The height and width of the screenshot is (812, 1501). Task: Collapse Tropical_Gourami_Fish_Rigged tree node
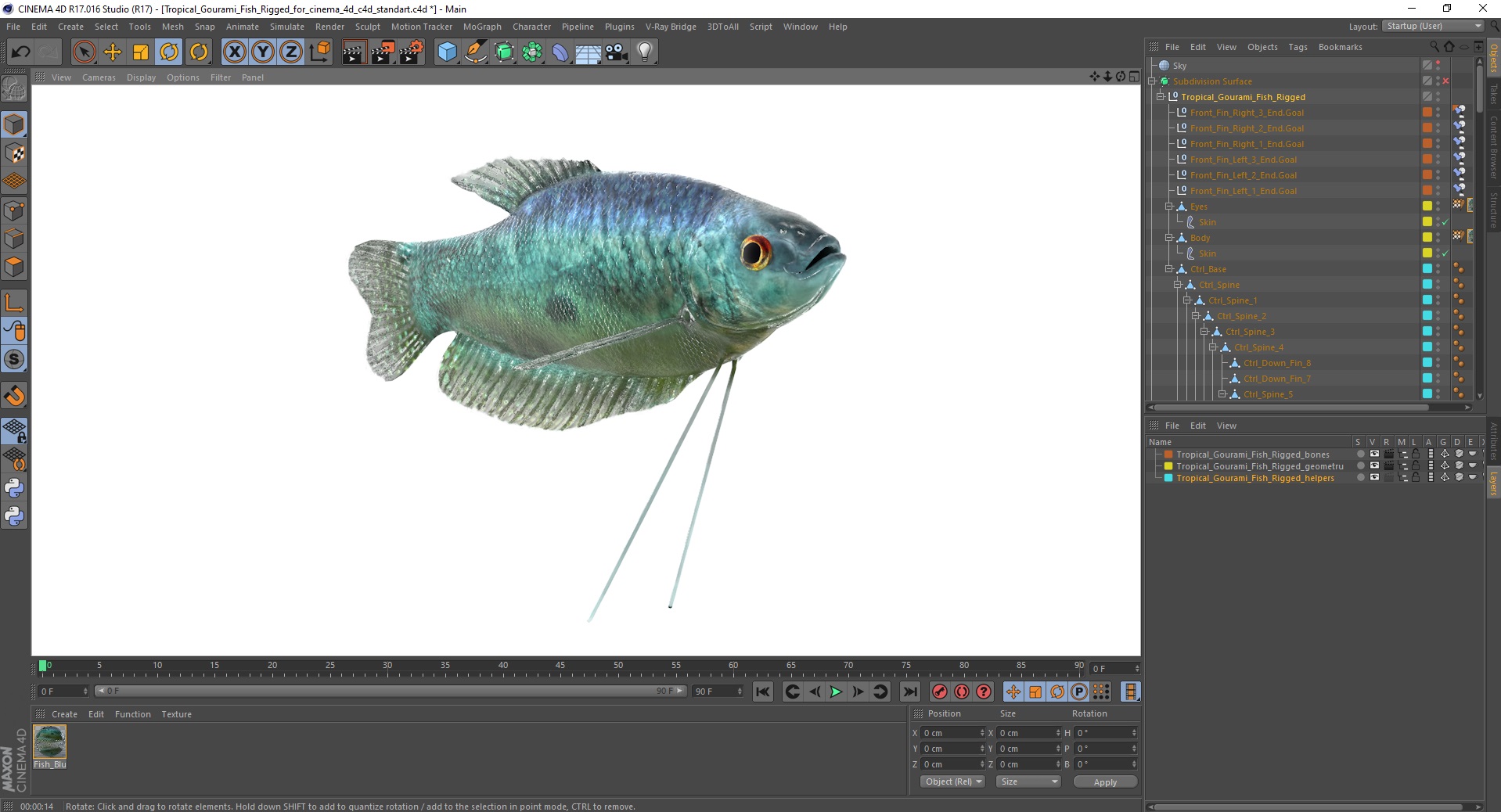1161,97
